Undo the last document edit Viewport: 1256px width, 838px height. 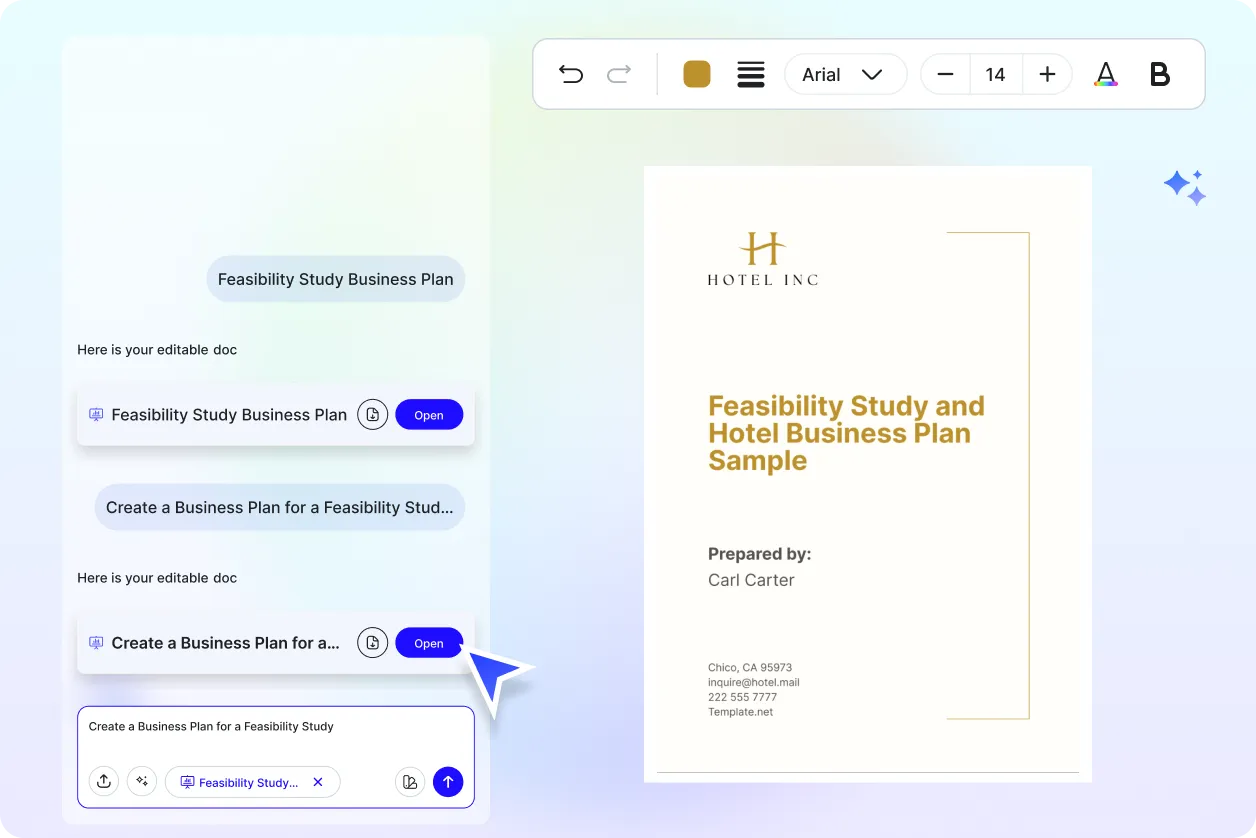click(x=571, y=74)
